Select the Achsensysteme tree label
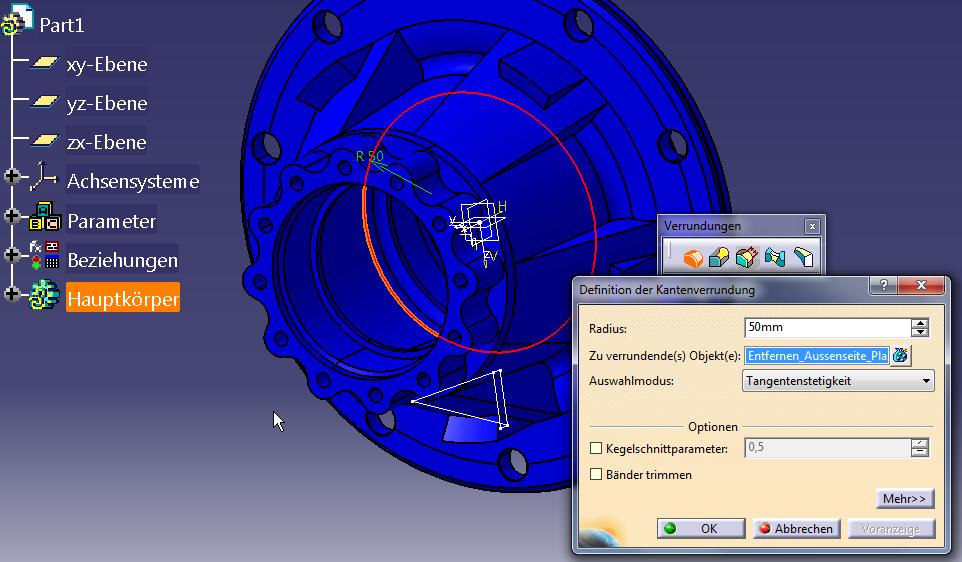The height and width of the screenshot is (562, 962). [x=133, y=181]
